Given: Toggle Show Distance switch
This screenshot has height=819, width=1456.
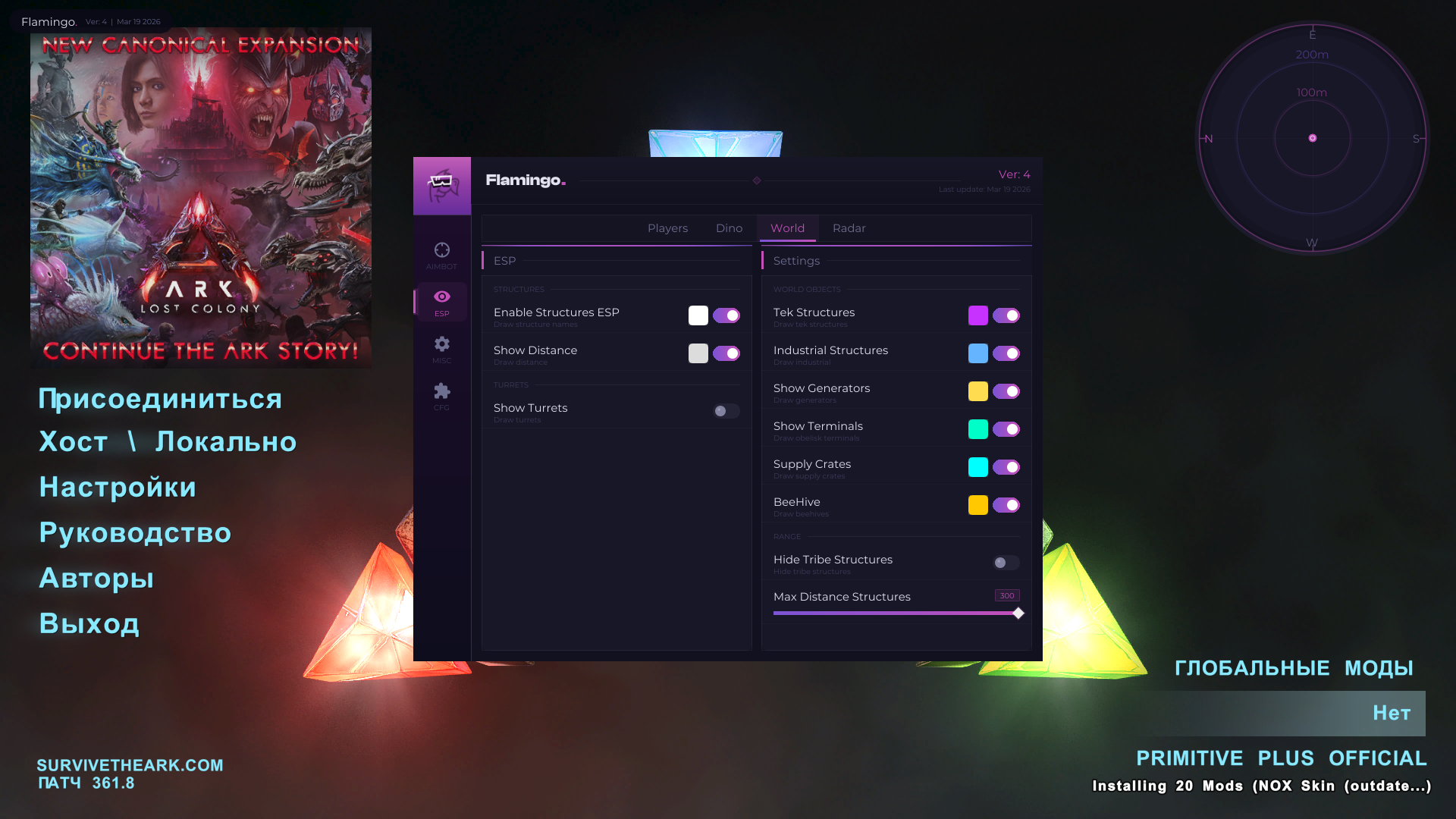Looking at the screenshot, I should click(726, 353).
